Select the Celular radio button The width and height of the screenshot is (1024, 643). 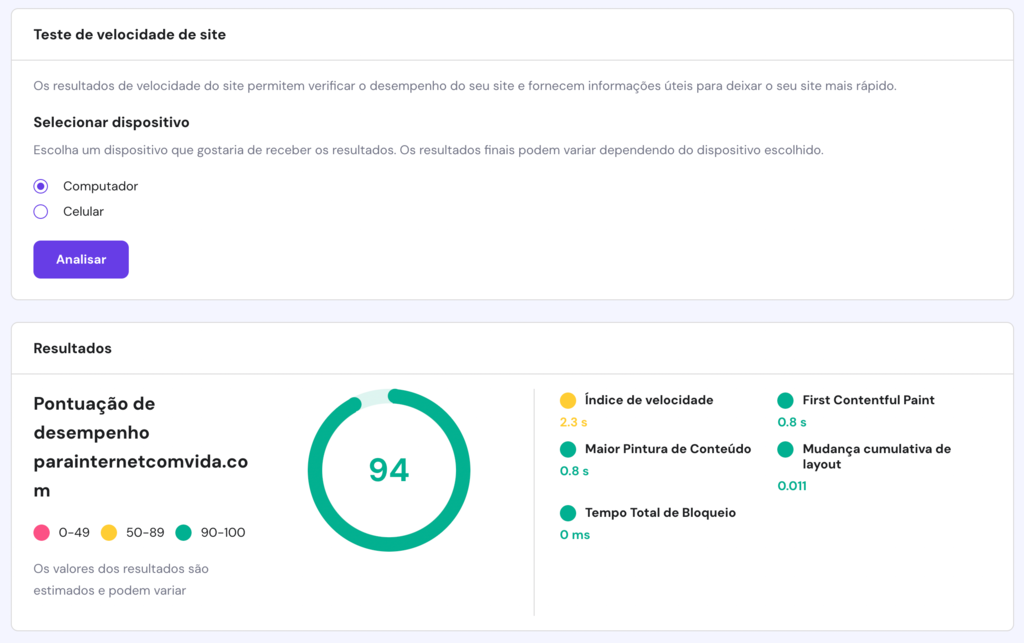(40, 212)
